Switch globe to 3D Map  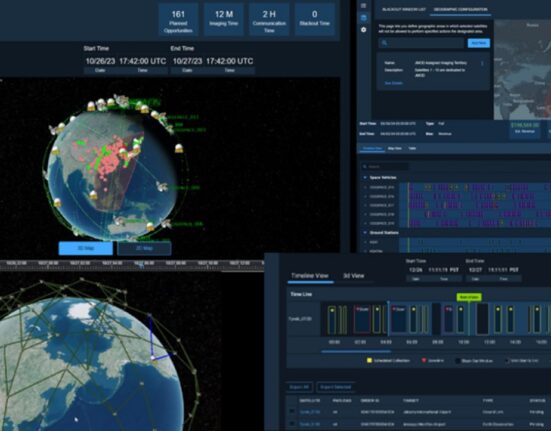coord(85,248)
